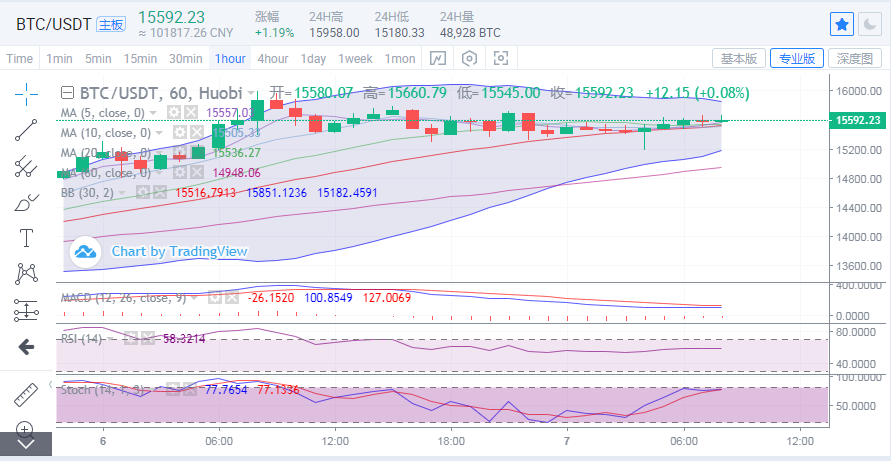The width and height of the screenshot is (891, 461).
Task: Open MA (20, close, 0) settings gear
Action: pyautogui.click(x=180, y=152)
